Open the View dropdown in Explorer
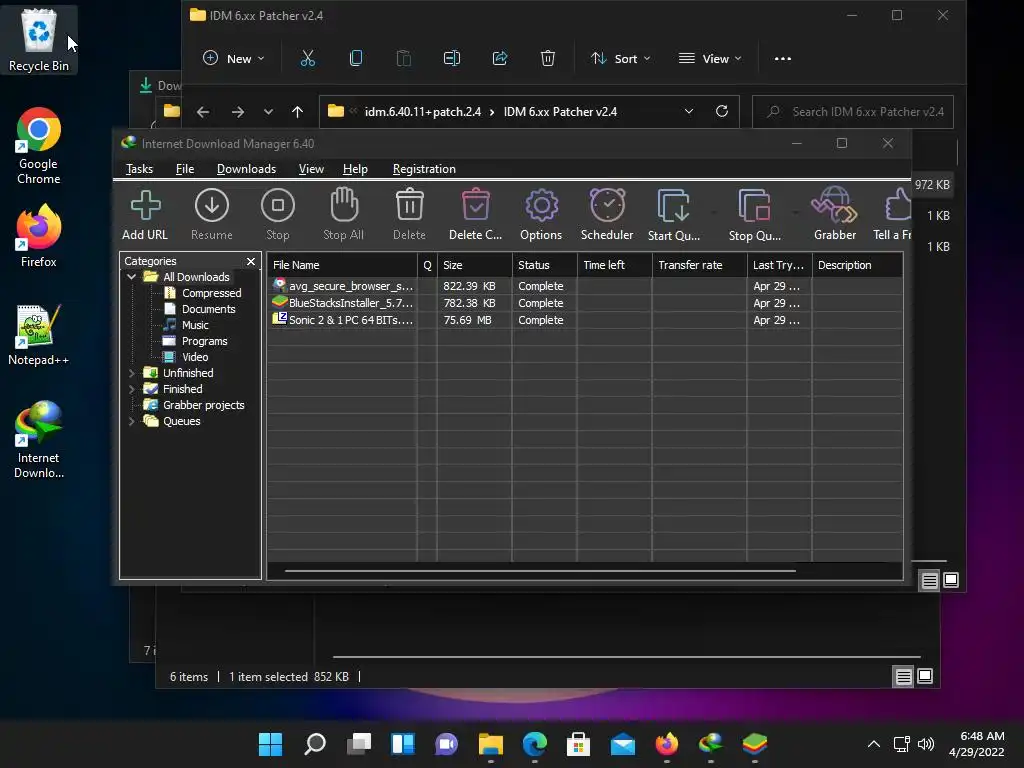 710,59
